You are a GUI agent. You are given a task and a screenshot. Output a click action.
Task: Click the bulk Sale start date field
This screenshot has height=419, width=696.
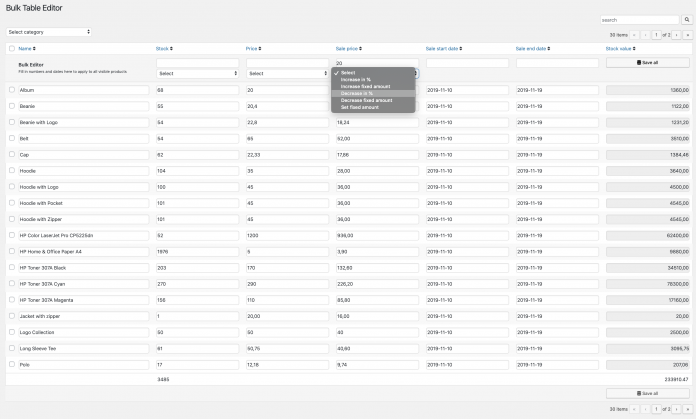point(467,63)
